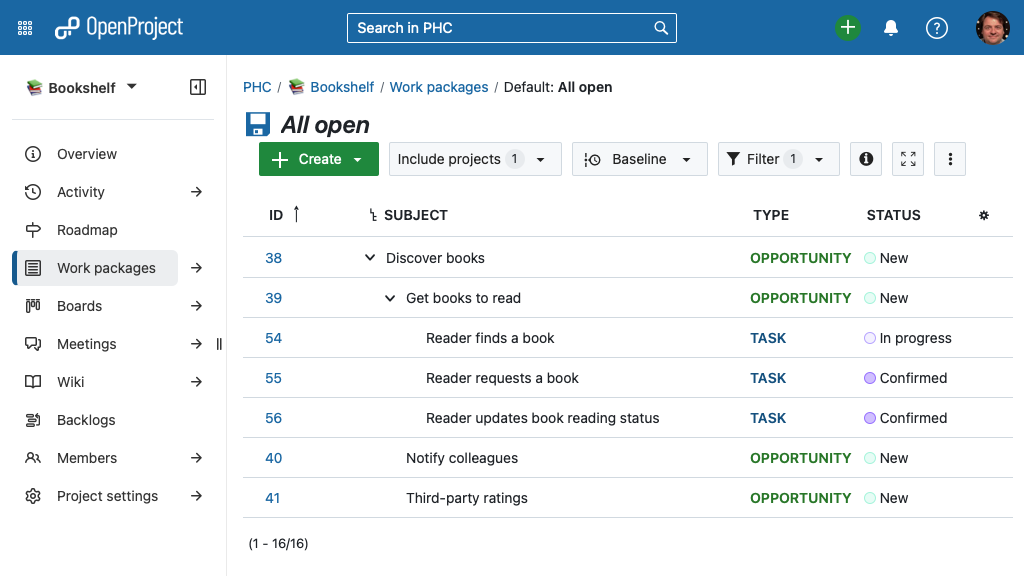Image resolution: width=1024 pixels, height=576 pixels.
Task: Open the more actions three-dot menu
Action: tap(950, 159)
